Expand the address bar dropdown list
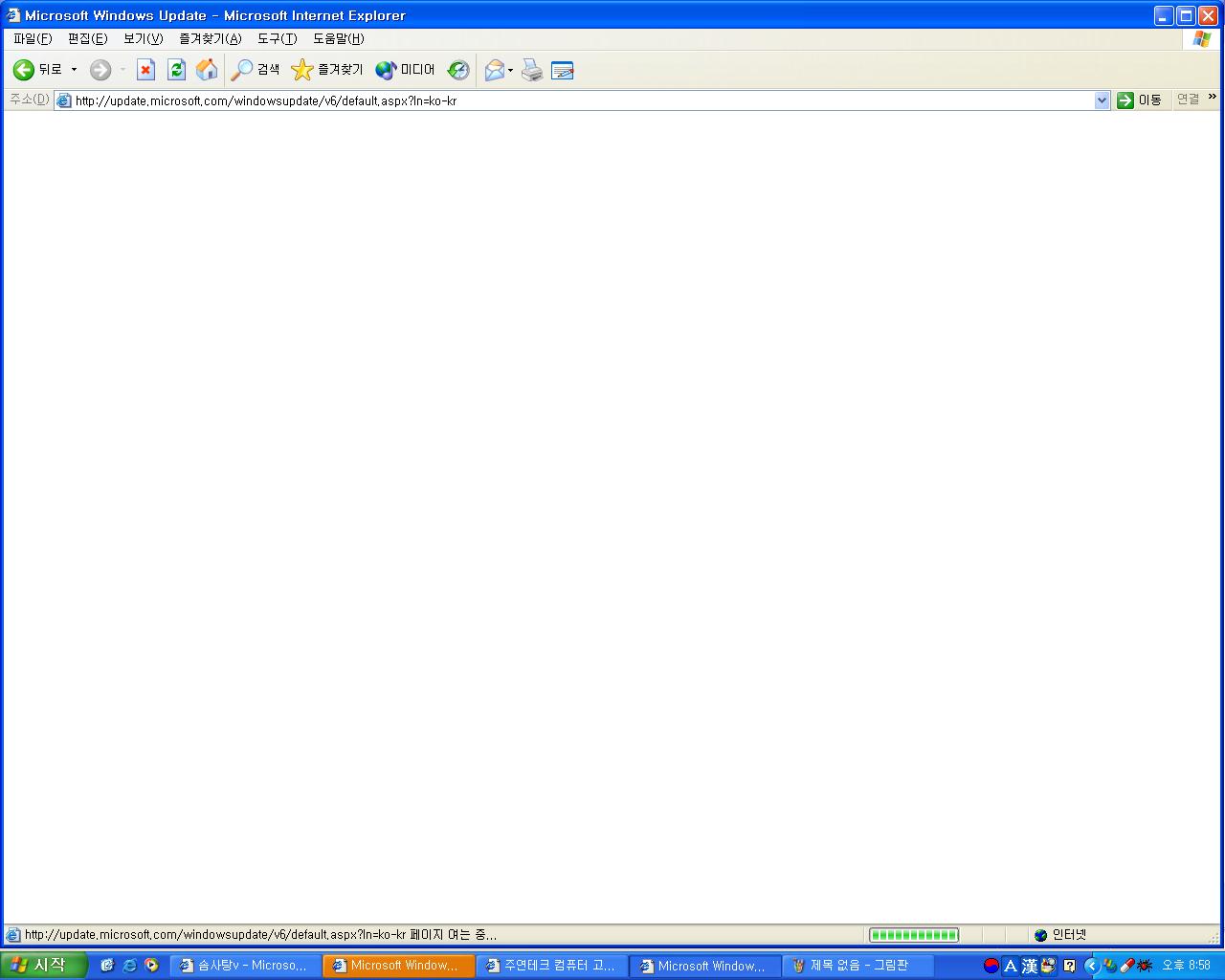Viewport: 1225px width, 980px height. [x=1102, y=100]
